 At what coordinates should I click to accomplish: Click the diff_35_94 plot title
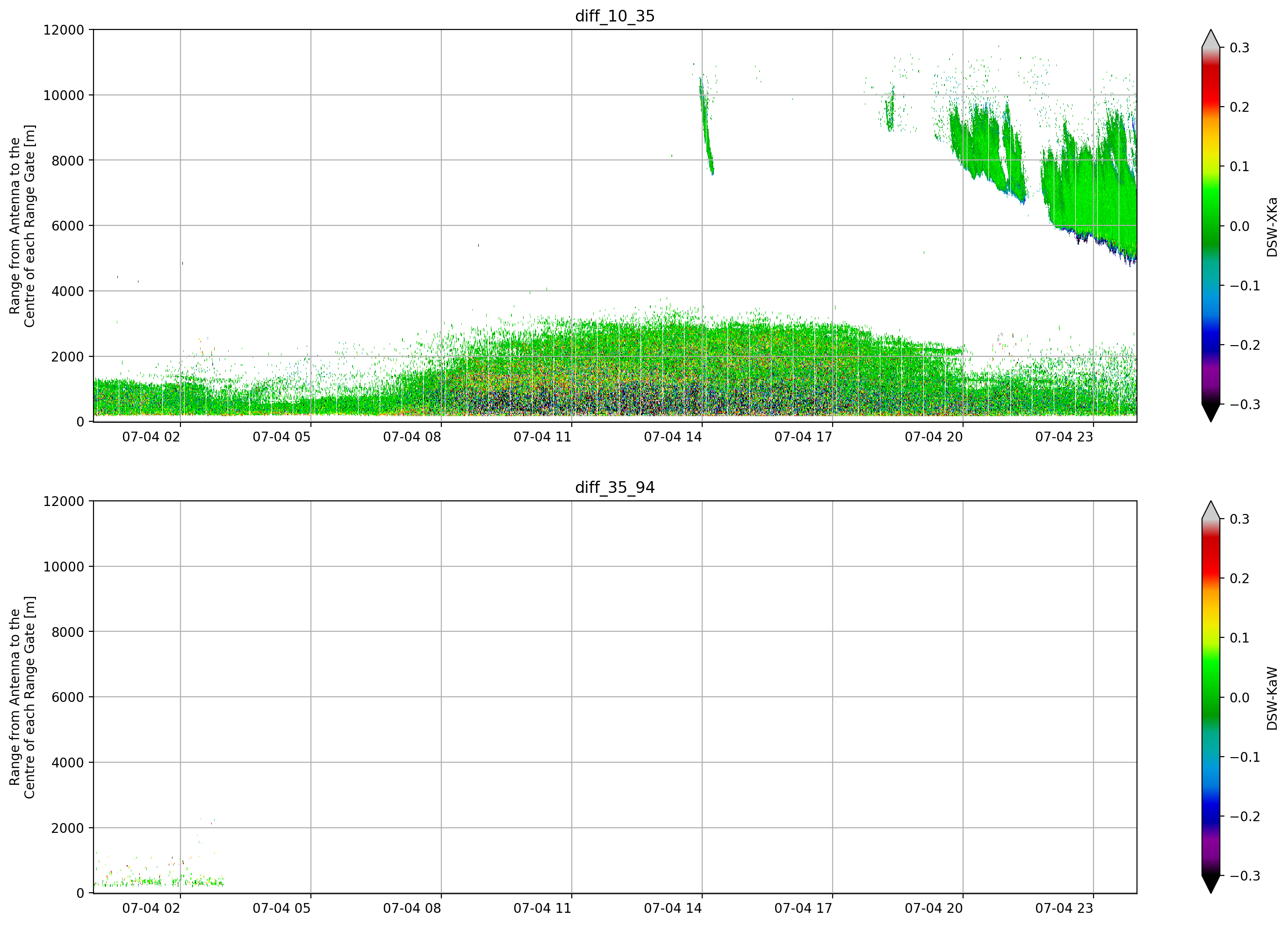click(x=615, y=487)
